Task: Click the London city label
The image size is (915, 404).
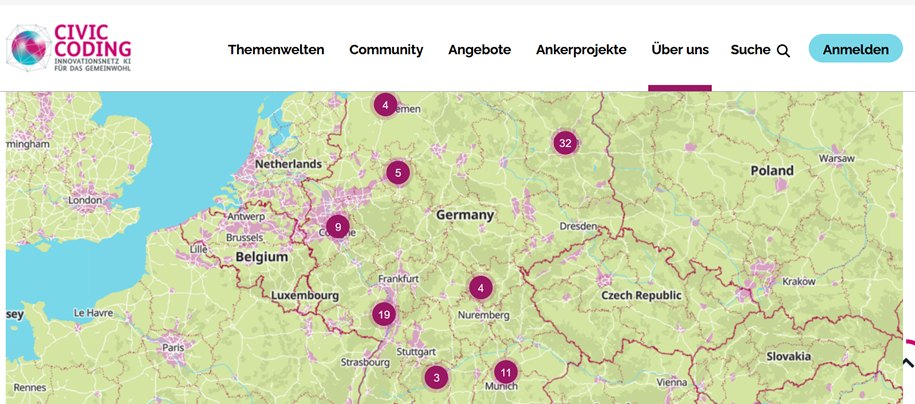Action: click(x=85, y=200)
